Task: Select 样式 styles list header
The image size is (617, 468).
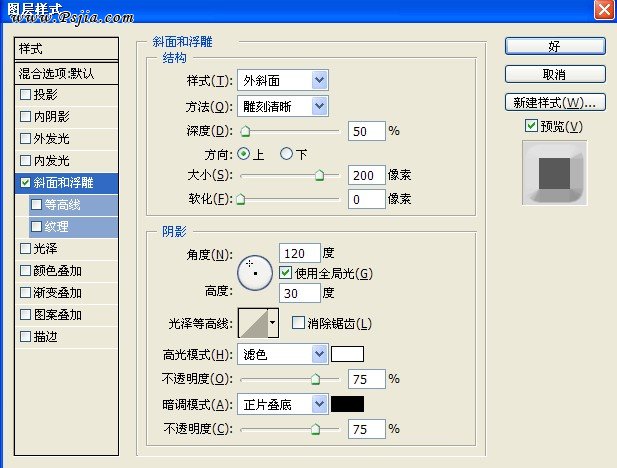Action: (66, 49)
